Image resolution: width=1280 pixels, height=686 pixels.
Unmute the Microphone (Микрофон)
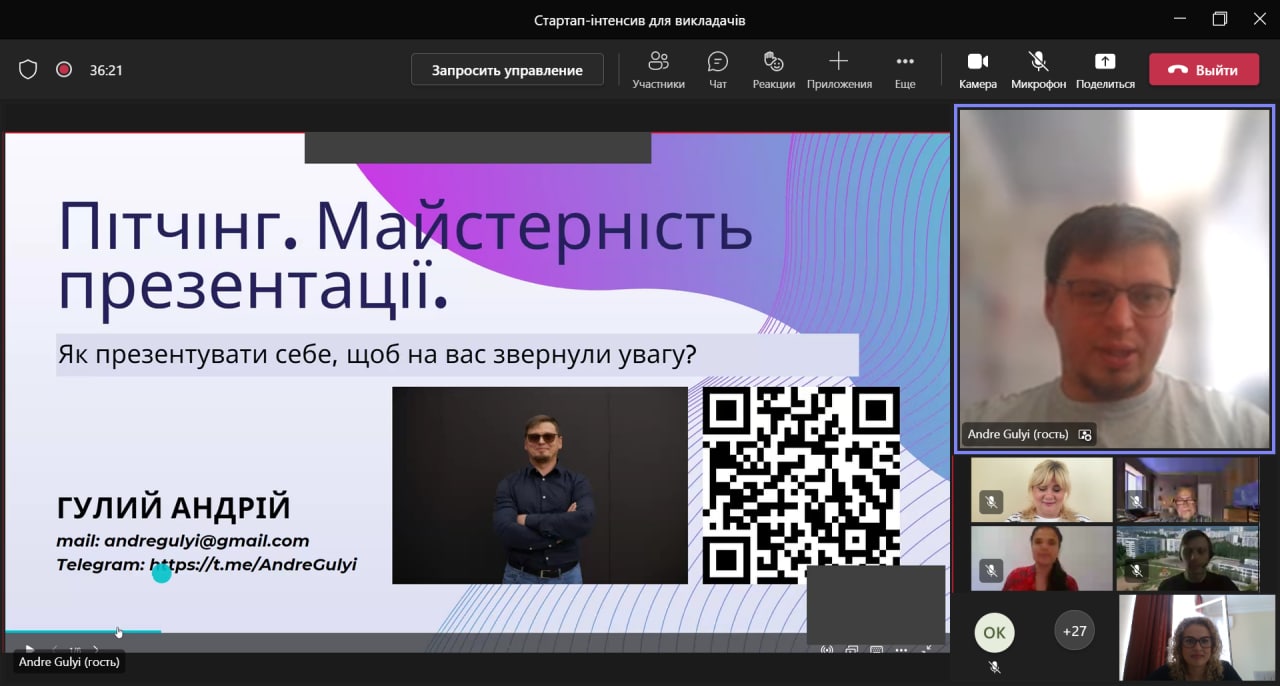pos(1038,70)
